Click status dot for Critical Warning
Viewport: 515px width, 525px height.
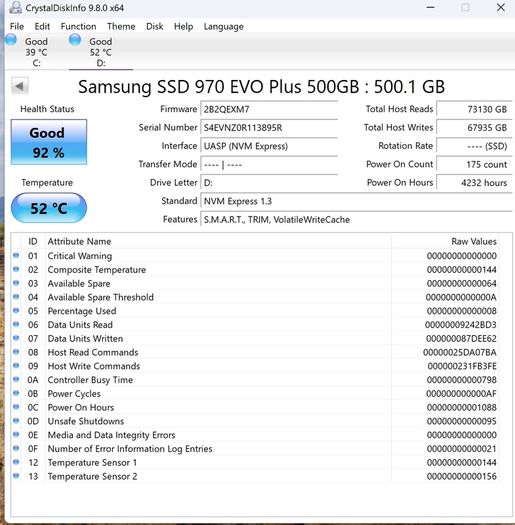(16, 255)
